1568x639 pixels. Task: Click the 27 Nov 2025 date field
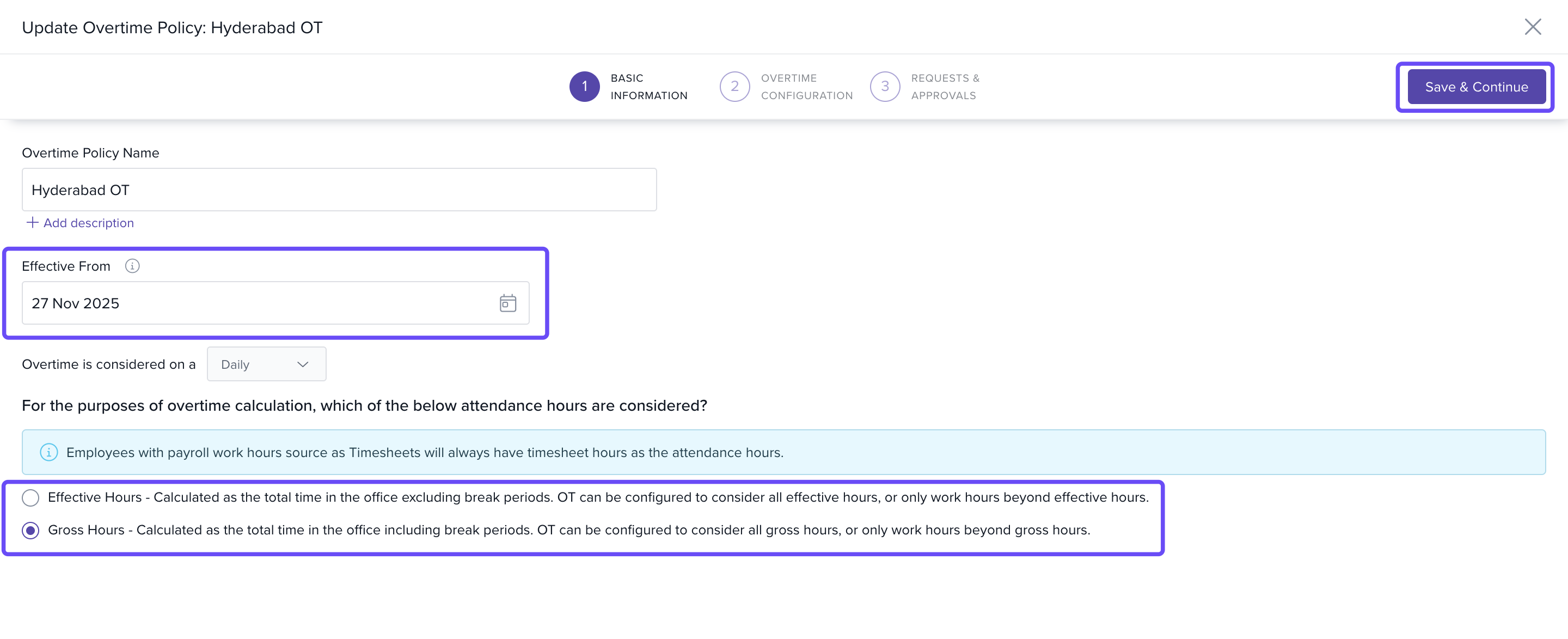(x=256, y=303)
